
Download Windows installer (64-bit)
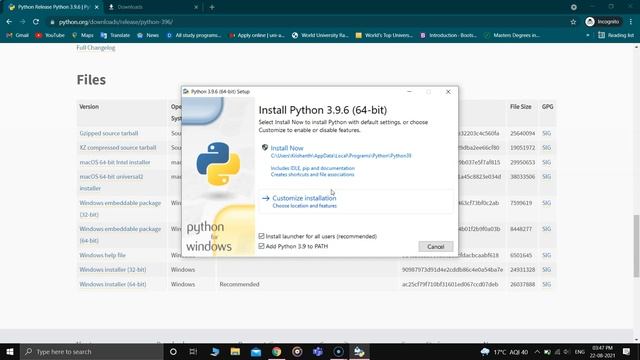click(113, 284)
